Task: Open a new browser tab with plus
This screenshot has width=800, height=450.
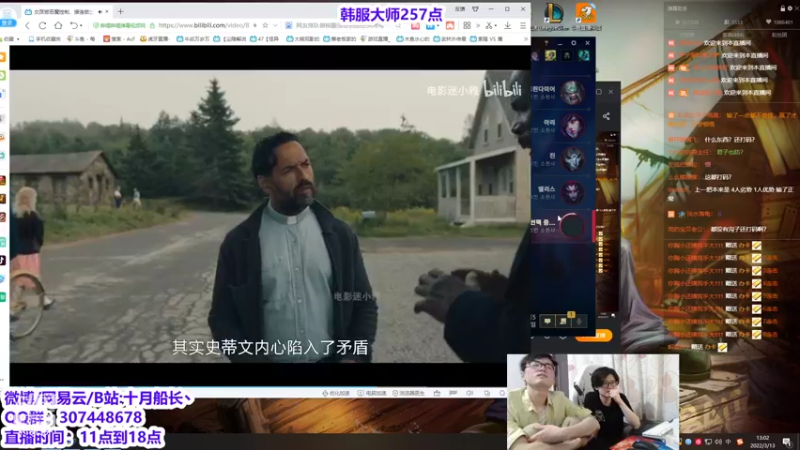Action: tap(120, 11)
